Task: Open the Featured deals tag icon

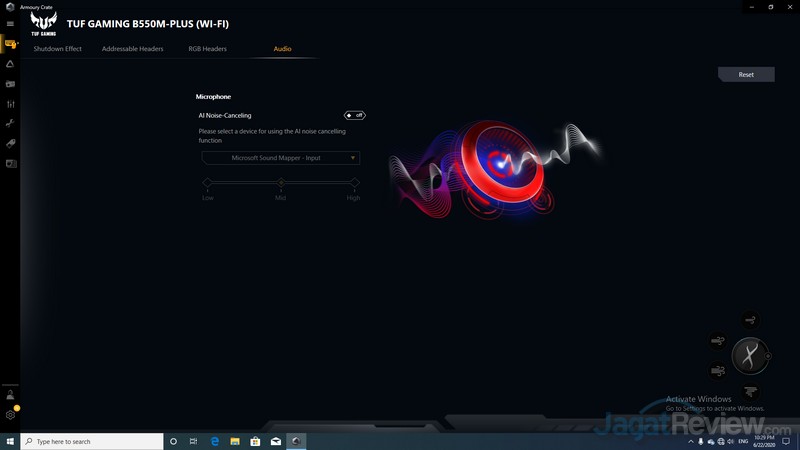Action: (x=10, y=143)
